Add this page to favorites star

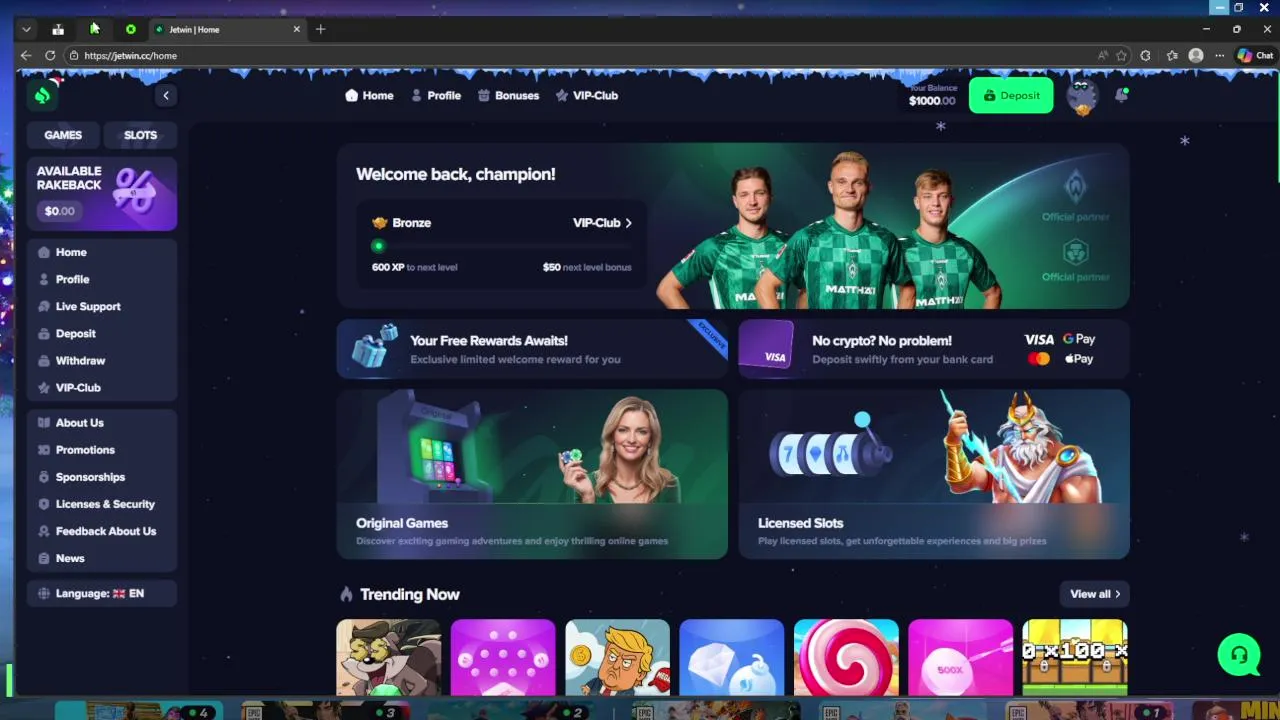tap(1122, 56)
